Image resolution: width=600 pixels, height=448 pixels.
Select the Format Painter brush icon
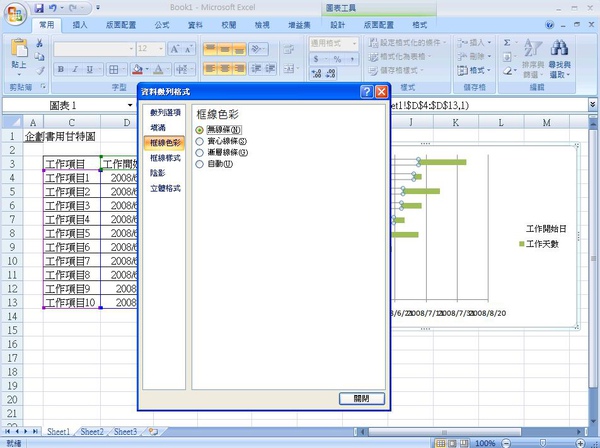pos(40,70)
